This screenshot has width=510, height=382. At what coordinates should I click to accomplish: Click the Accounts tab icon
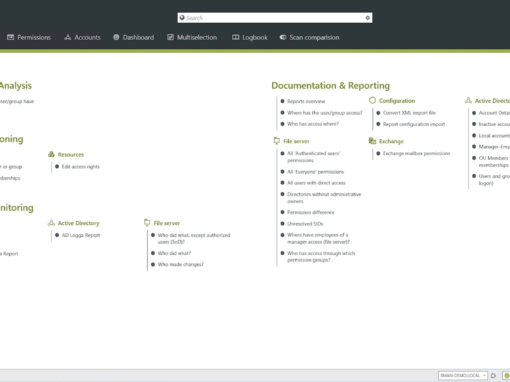click(x=68, y=37)
